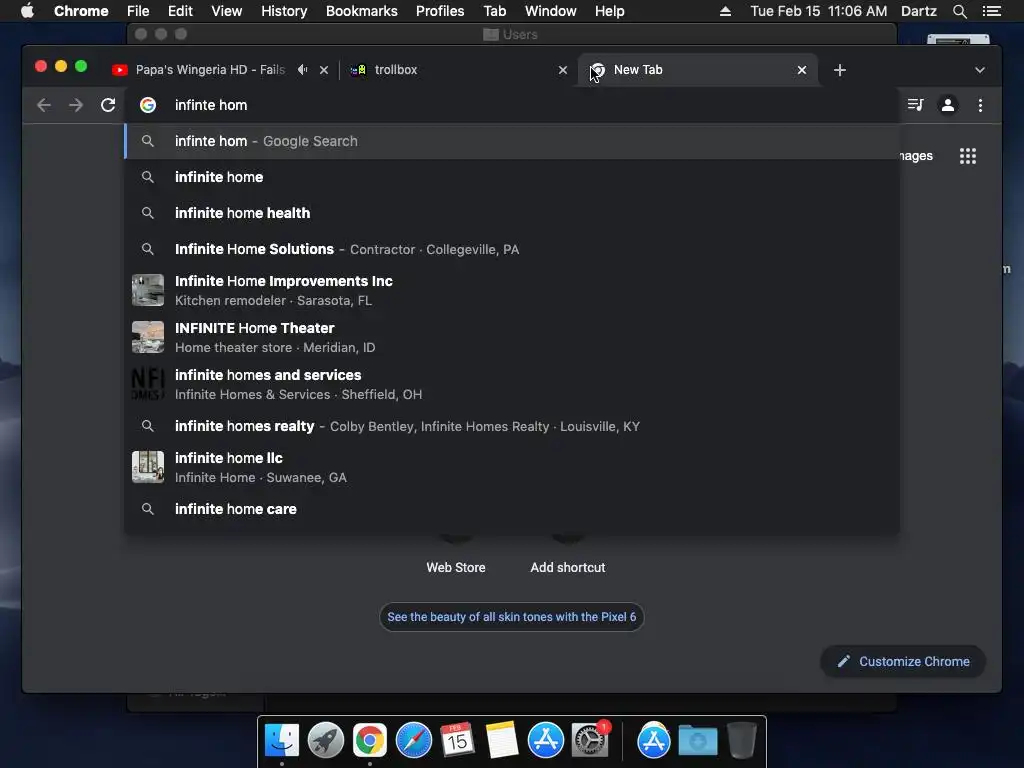Open the Profiles menu

tap(440, 11)
